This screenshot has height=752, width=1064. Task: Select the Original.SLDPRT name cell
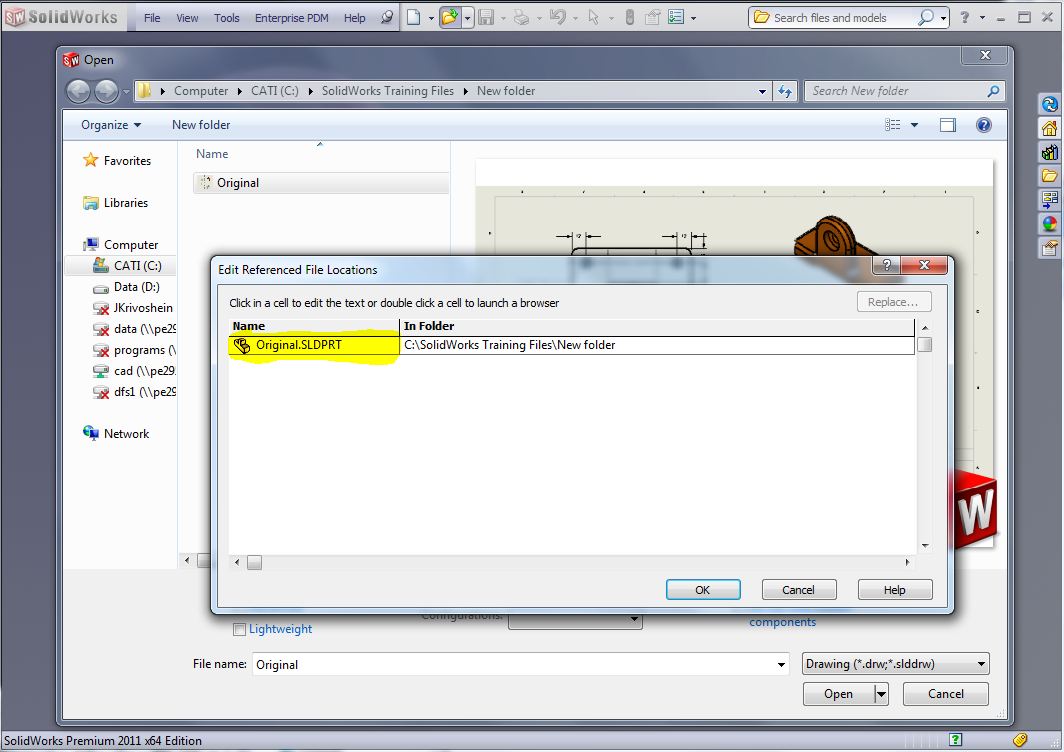(298, 345)
